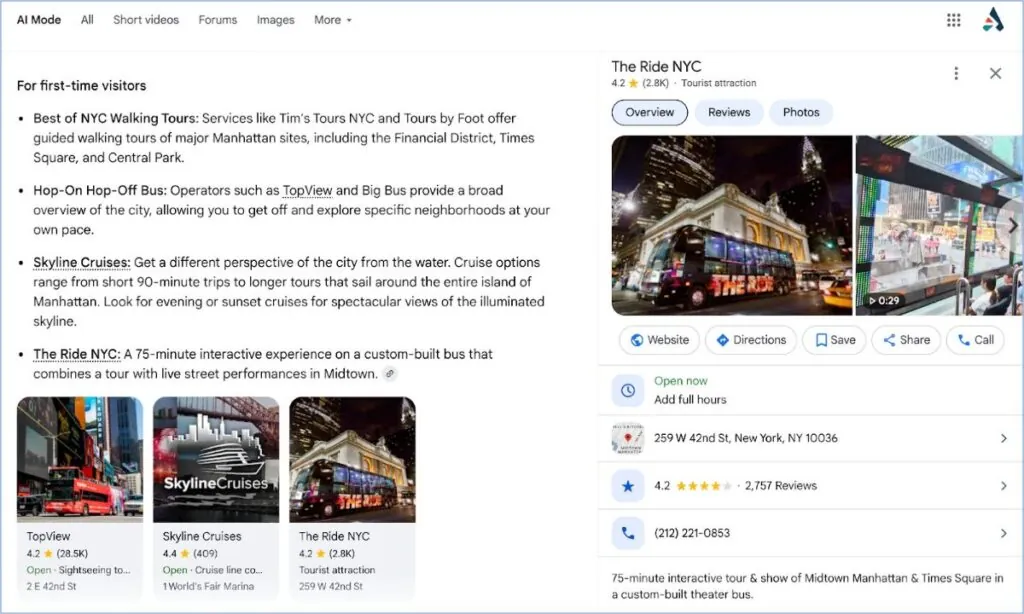Open the Skyline Cruises bullet link
Screen dimensions: 1024x614
pos(82,263)
